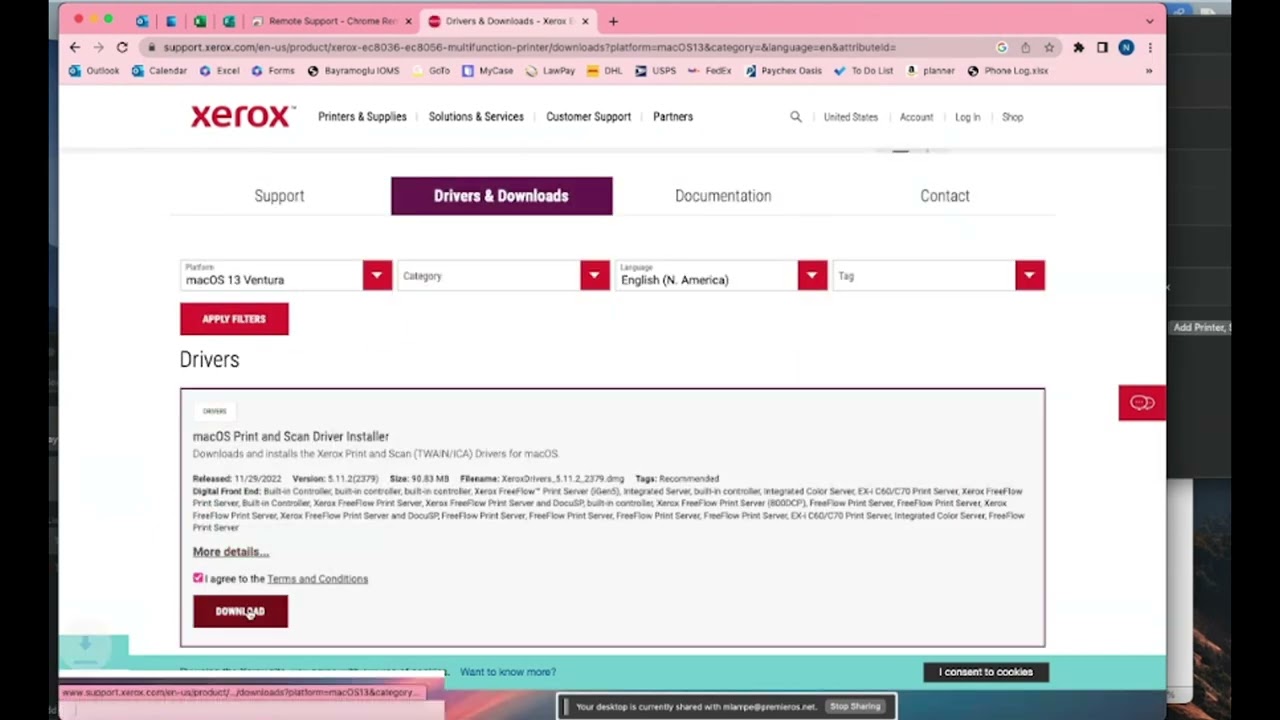Screen dimensions: 1280x720
Task: Click the share icon in address bar
Action: click(x=1025, y=47)
